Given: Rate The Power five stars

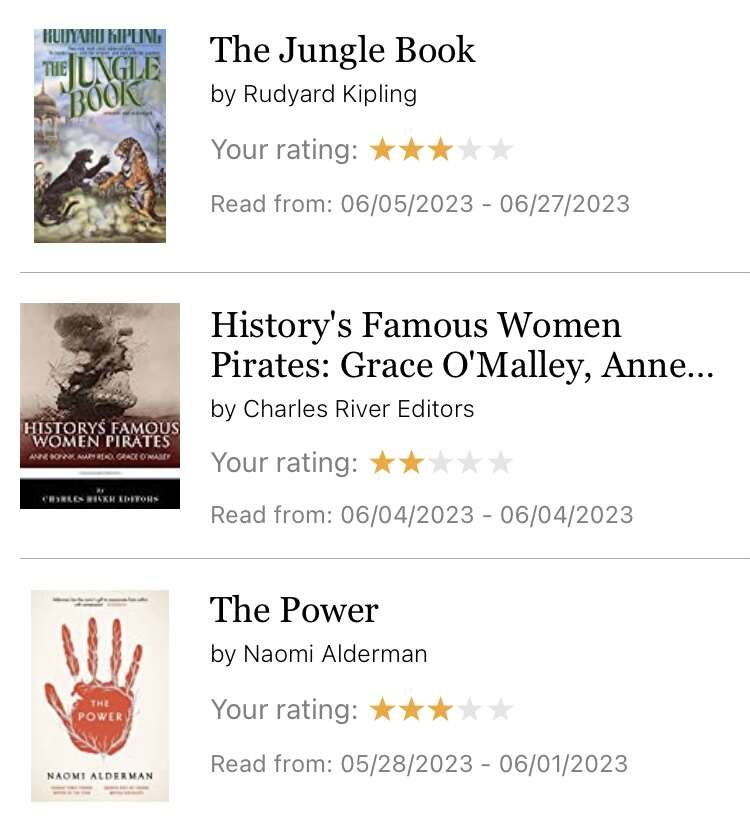Looking at the screenshot, I should (500, 709).
